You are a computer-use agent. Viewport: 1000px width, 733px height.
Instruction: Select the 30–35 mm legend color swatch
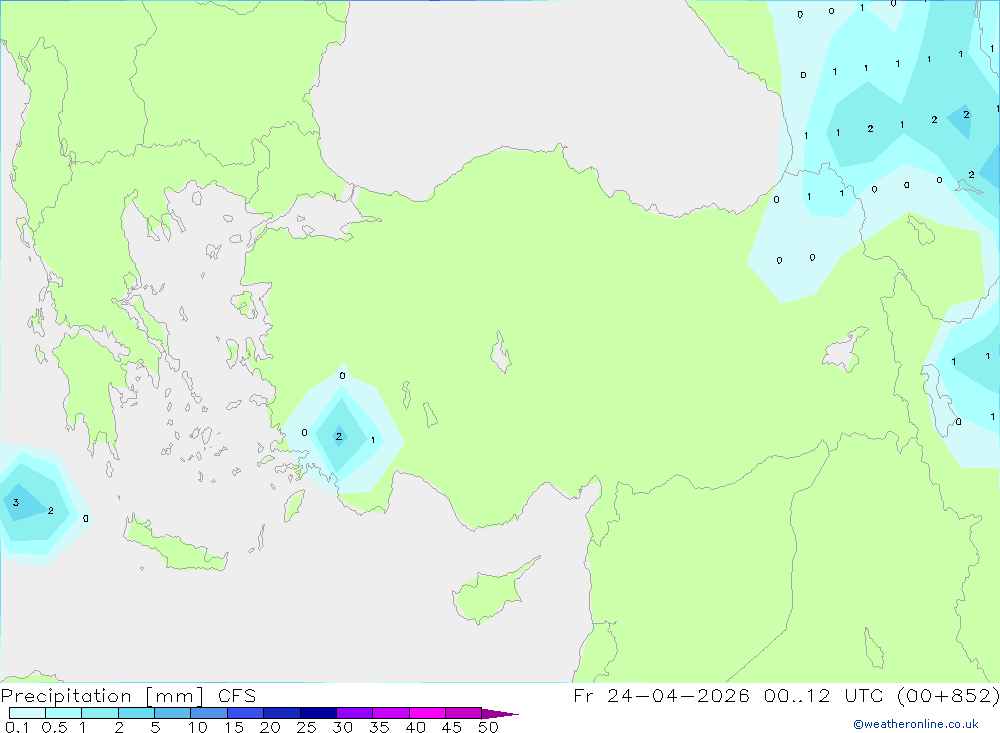tap(355, 713)
